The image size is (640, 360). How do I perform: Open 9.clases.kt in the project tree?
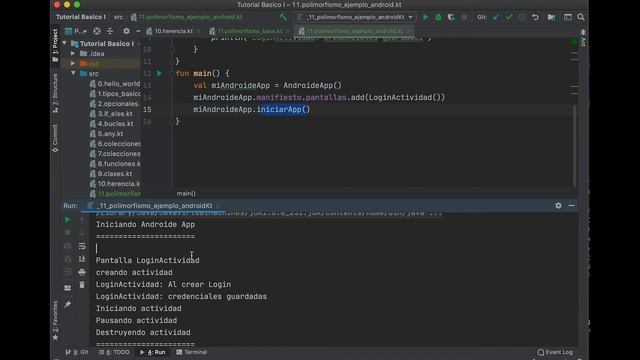(x=111, y=173)
